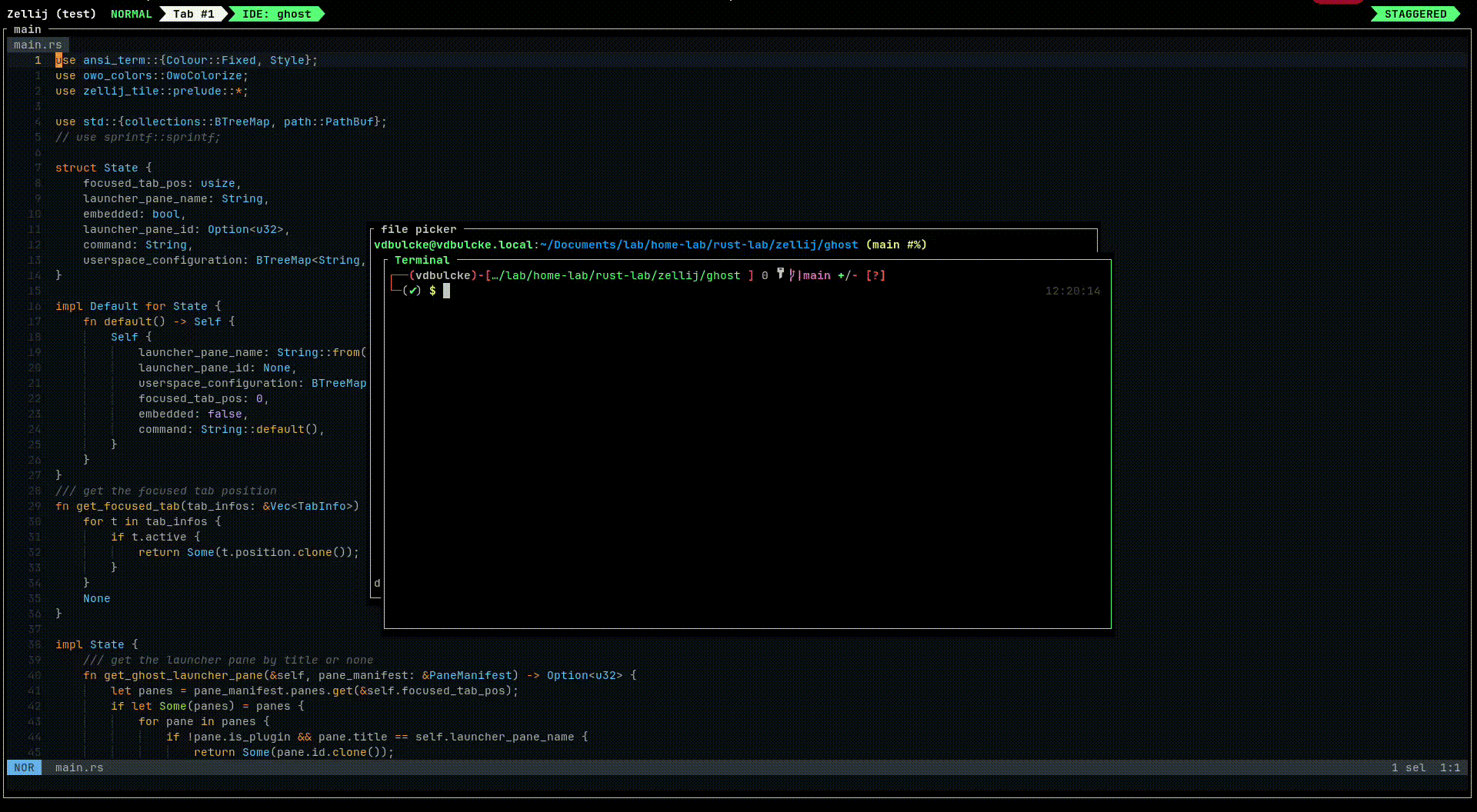Click 'use owo_colors::OwoColorize;' line
Viewport: 1477px width, 812px height.
(152, 75)
